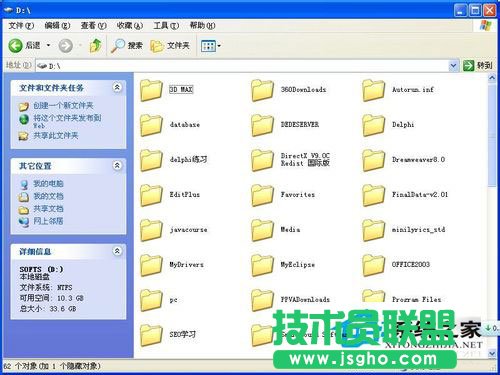Open the Edit menu
Viewport: 500px width, 375px height.
(57, 25)
